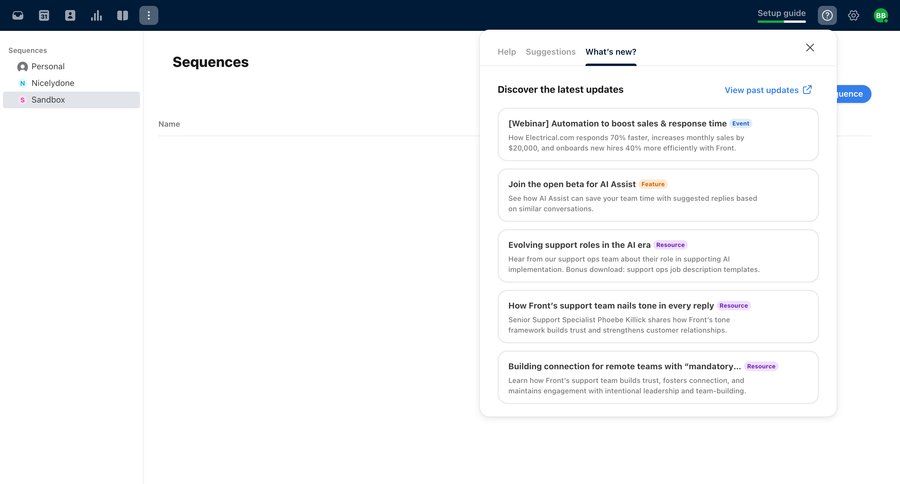Select Nicelydone in Sequences sidebar
The width and height of the screenshot is (900, 484).
71,83
